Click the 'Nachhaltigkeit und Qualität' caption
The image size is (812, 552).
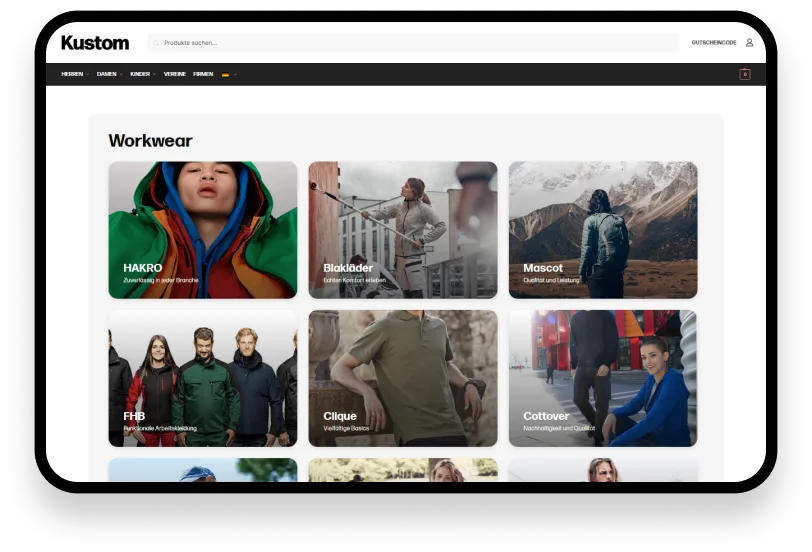coord(559,428)
